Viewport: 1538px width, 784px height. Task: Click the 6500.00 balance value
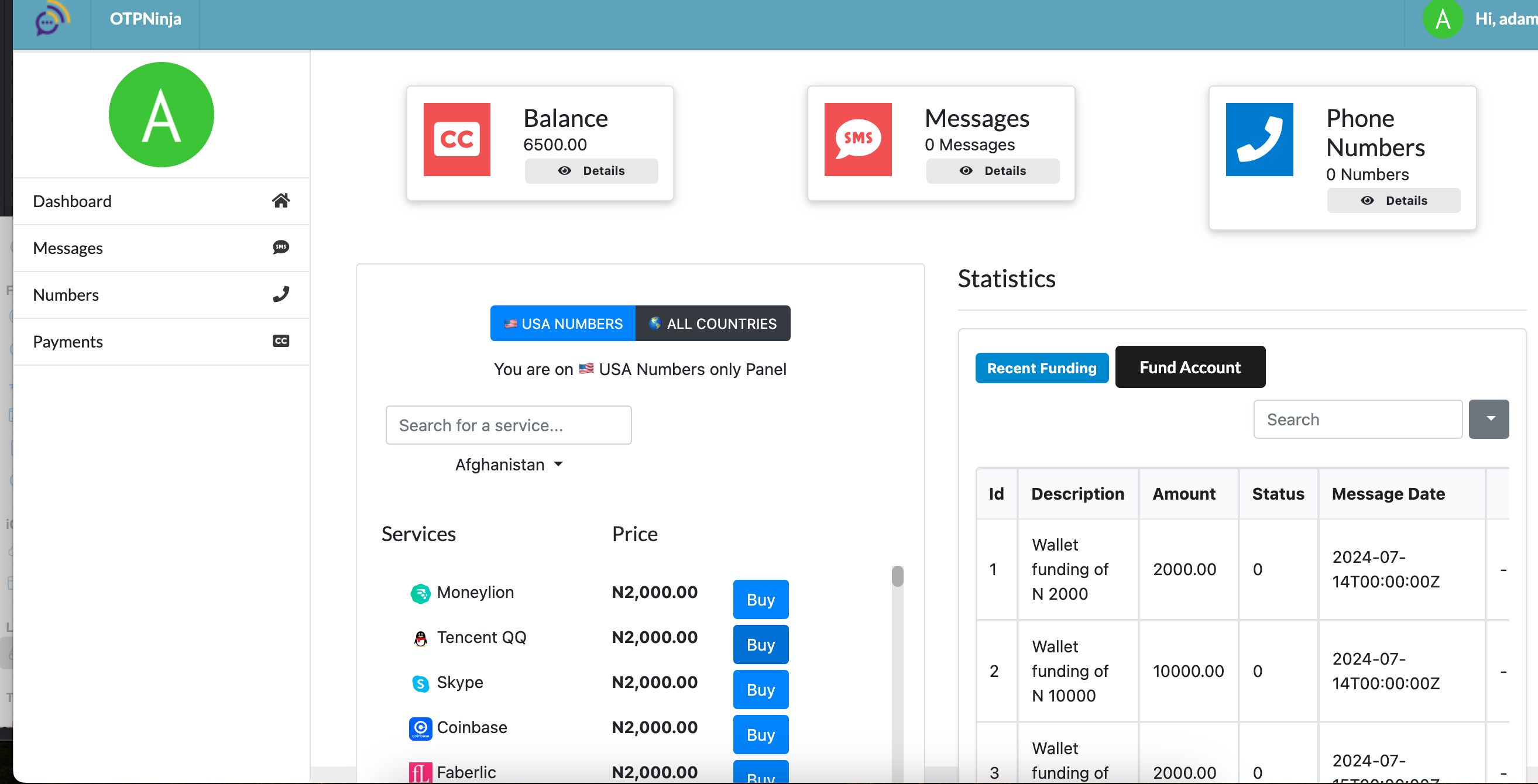555,145
